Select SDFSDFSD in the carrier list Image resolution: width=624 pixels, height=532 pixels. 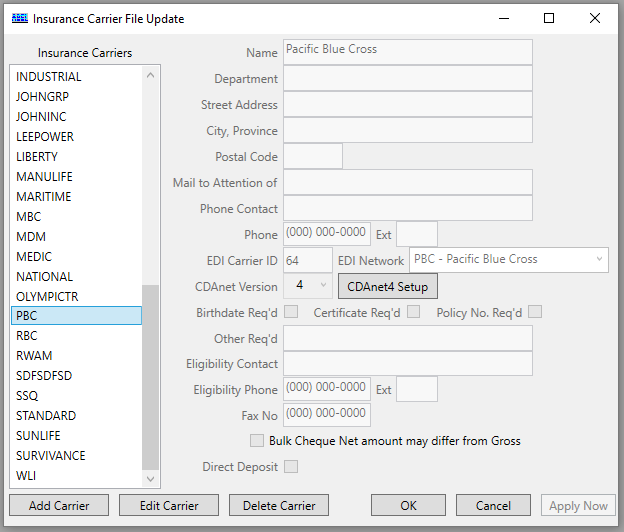(76, 375)
